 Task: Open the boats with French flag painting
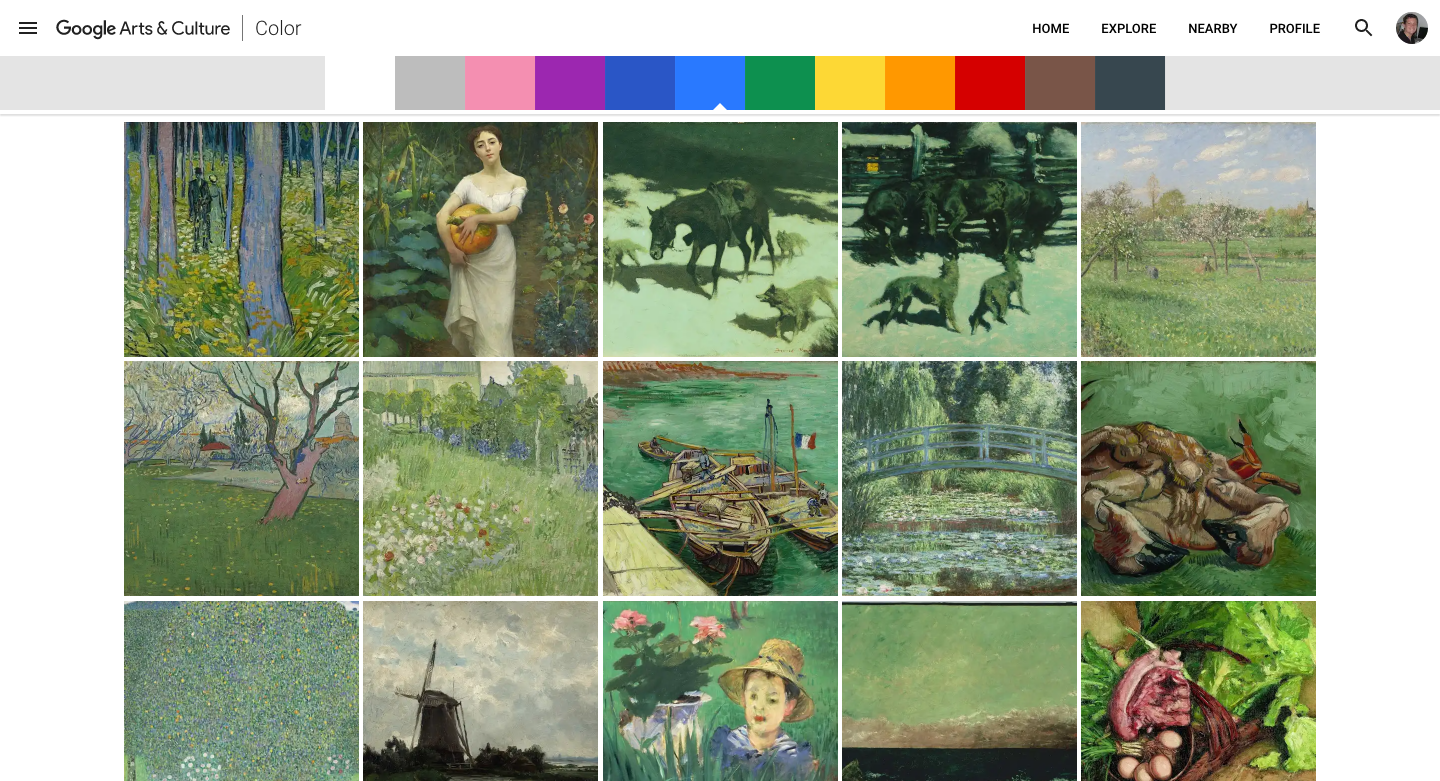click(x=720, y=478)
